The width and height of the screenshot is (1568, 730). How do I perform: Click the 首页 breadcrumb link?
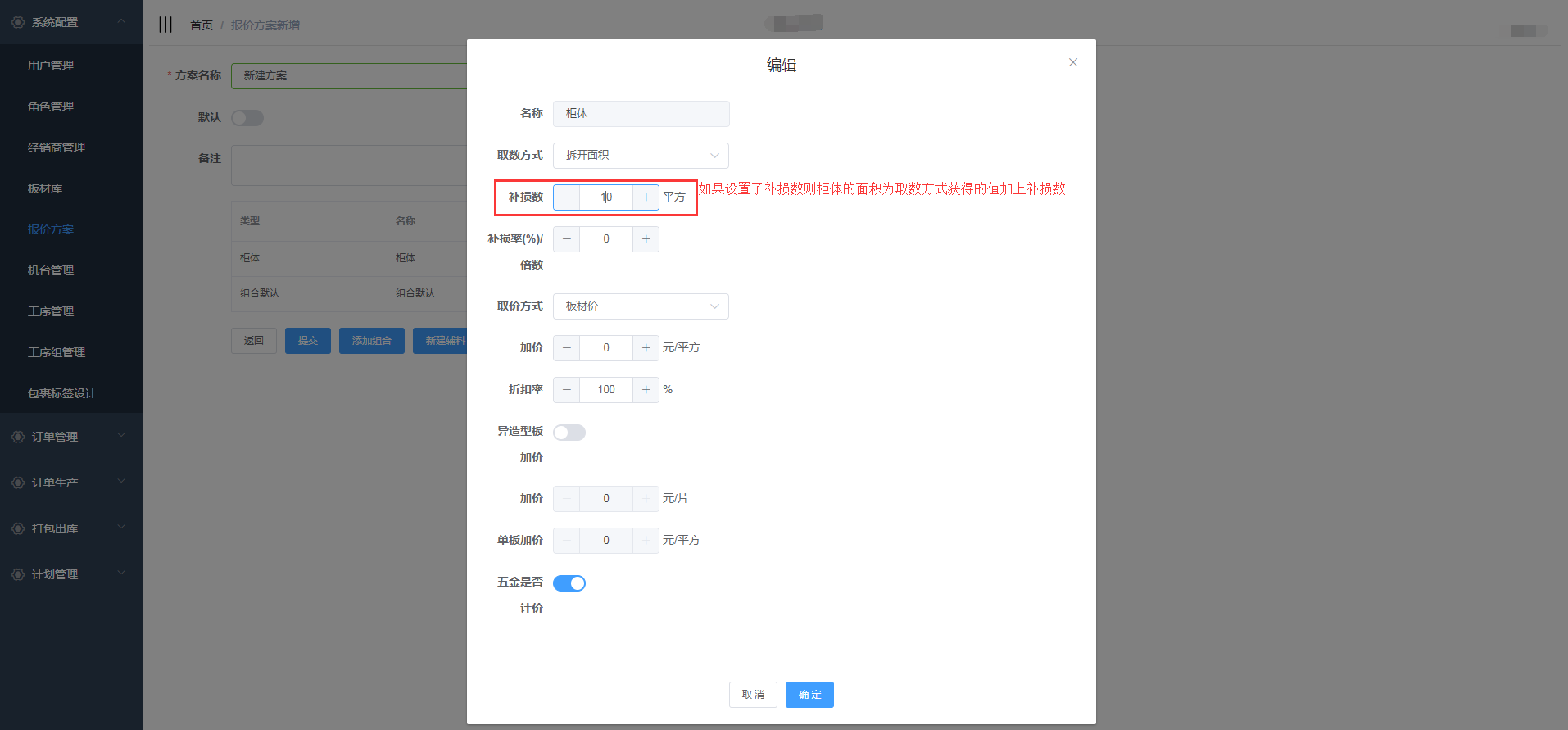point(201,25)
